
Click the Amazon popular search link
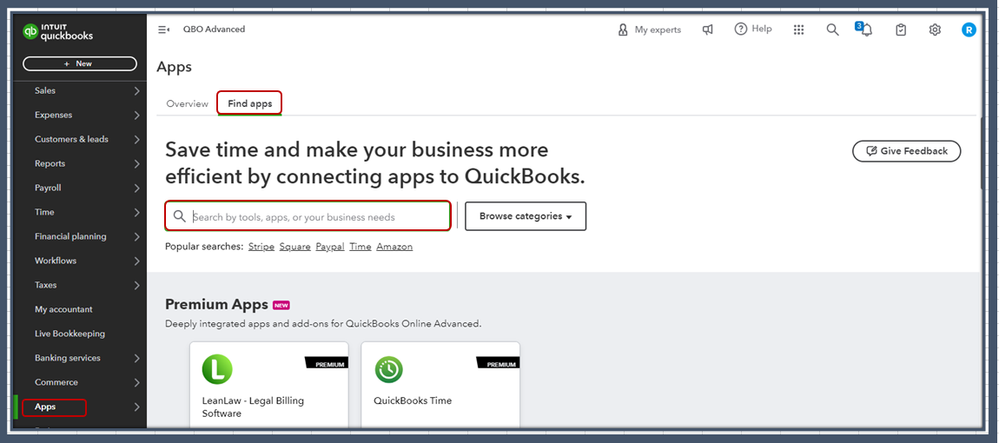pyautogui.click(x=394, y=247)
